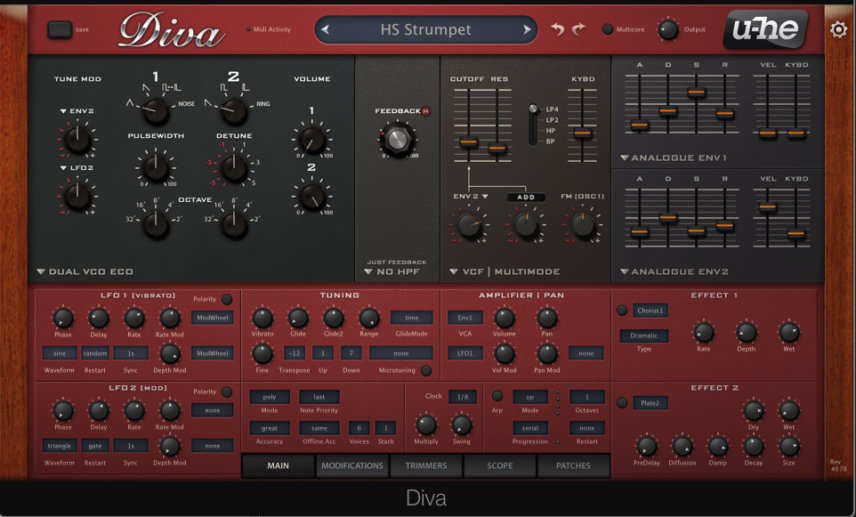Click the Output knob in header
The height and width of the screenshot is (517, 856).
click(x=668, y=29)
